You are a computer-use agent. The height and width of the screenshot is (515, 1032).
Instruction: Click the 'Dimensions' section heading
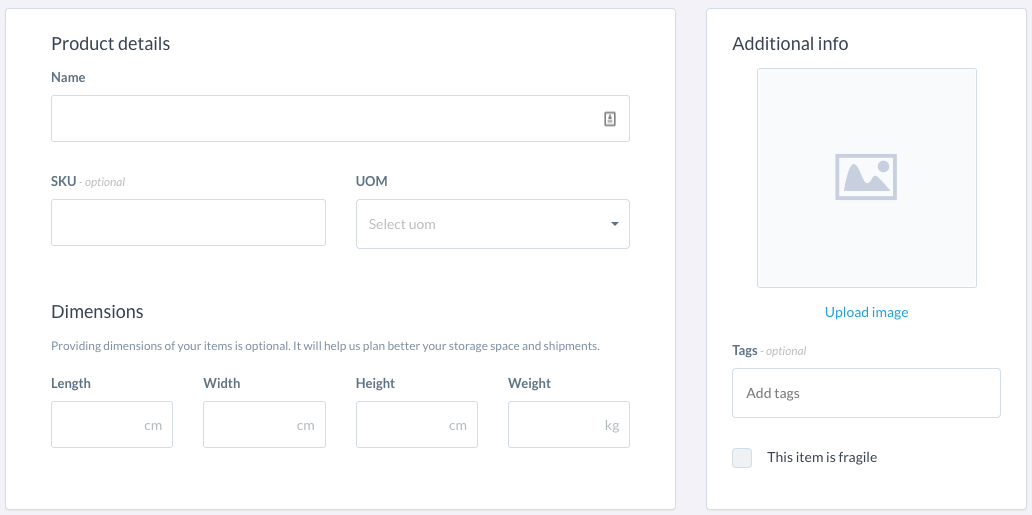pos(97,312)
